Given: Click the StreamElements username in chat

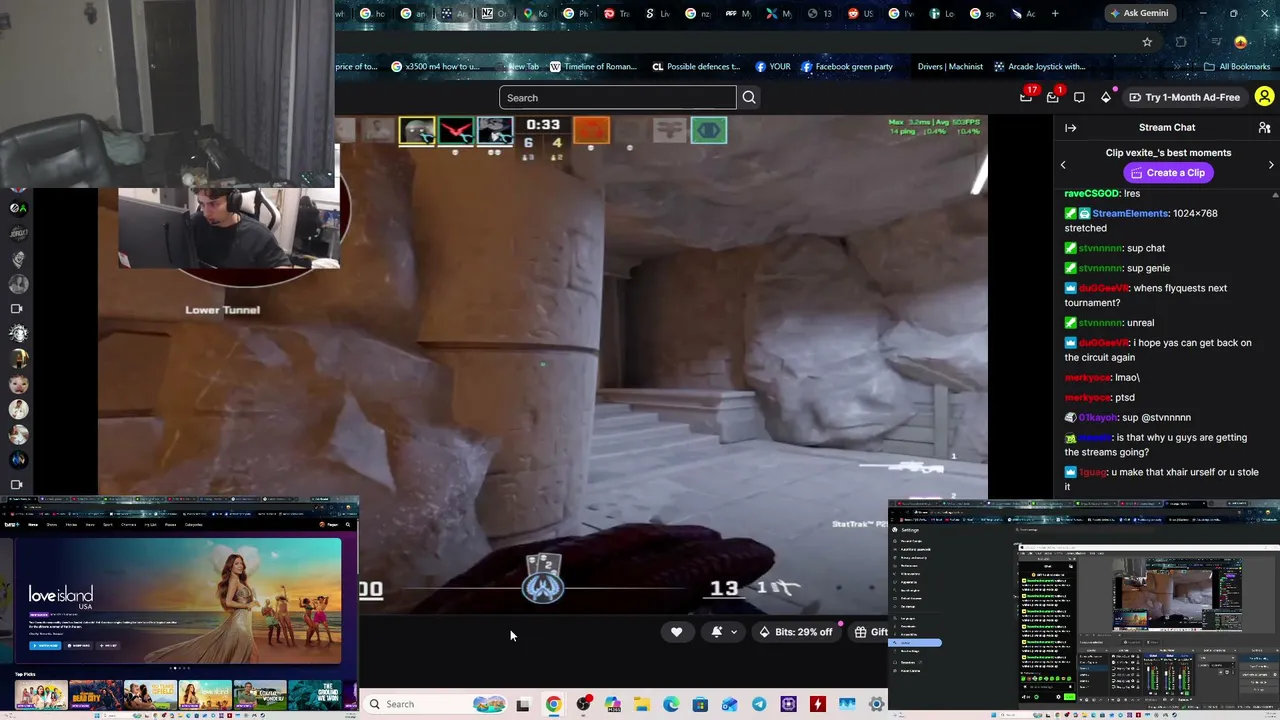Looking at the screenshot, I should 1130,213.
